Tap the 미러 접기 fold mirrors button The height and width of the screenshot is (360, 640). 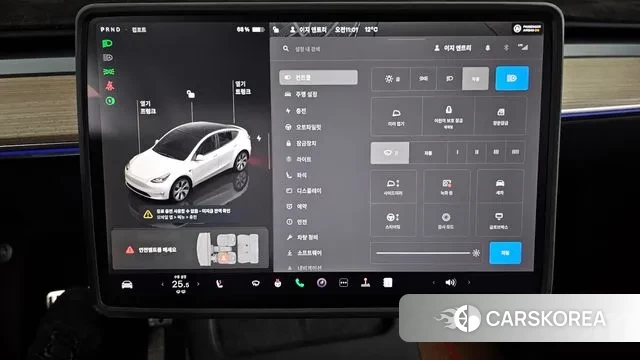point(396,117)
